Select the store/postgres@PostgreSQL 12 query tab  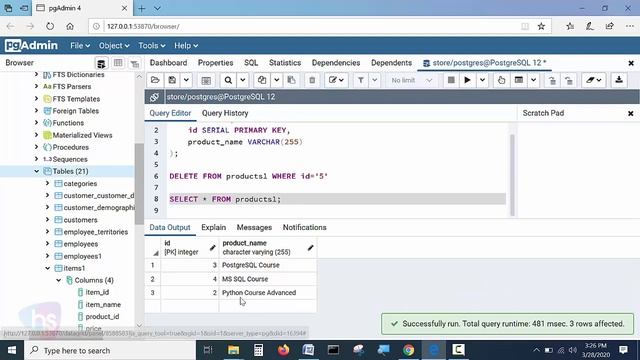coord(484,63)
